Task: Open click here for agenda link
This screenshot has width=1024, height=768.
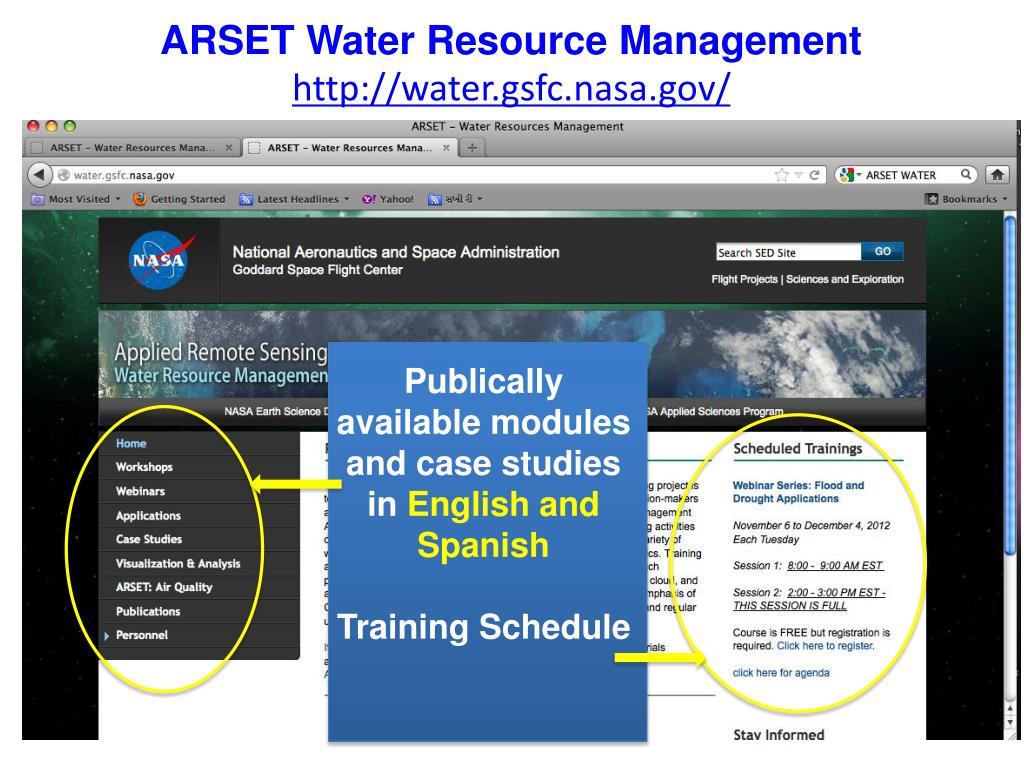Action: 781,673
